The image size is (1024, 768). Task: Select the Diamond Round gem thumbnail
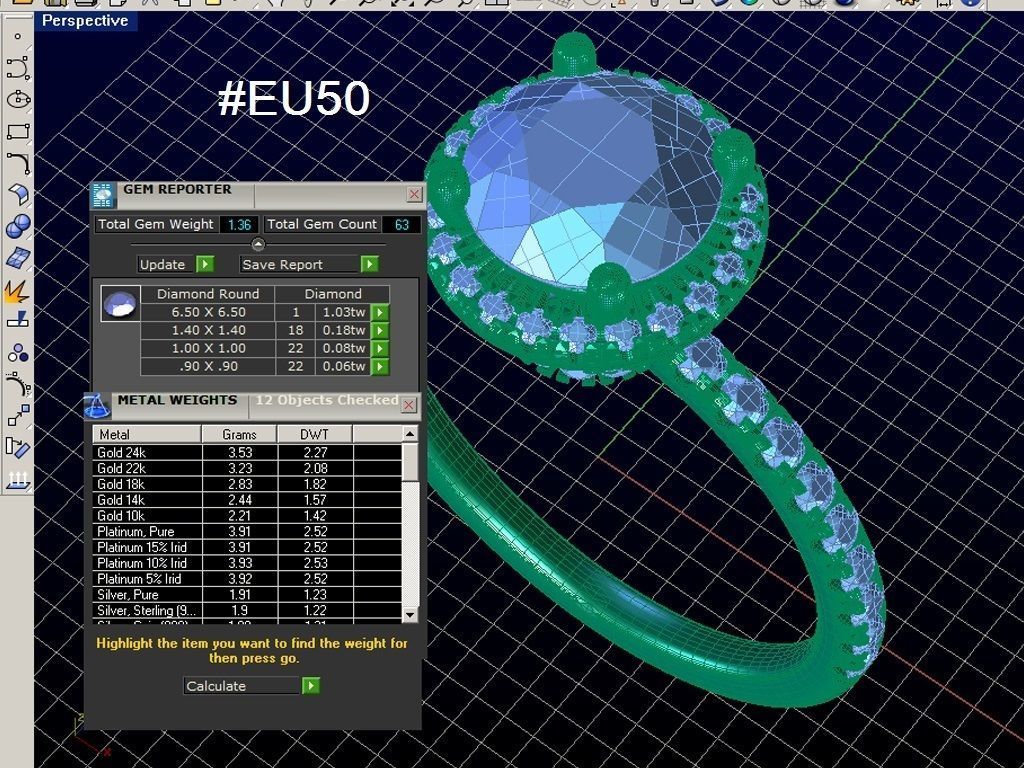pos(121,304)
